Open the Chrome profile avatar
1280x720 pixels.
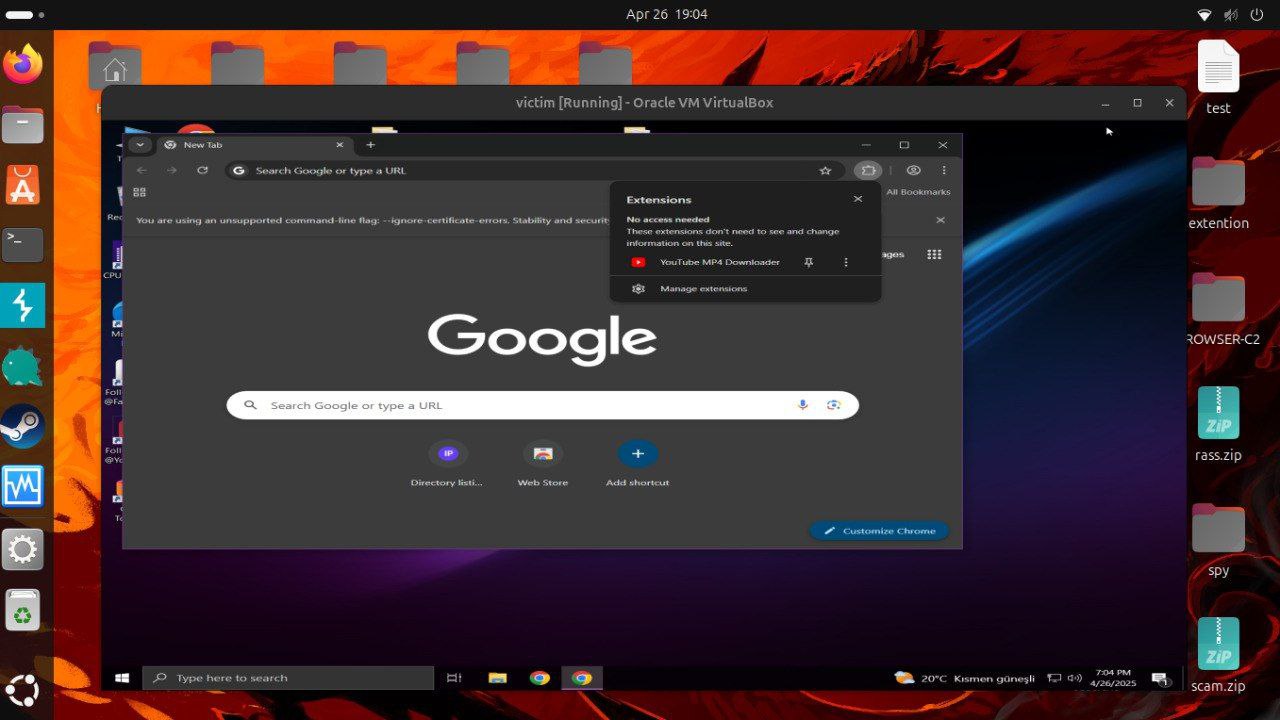[913, 170]
